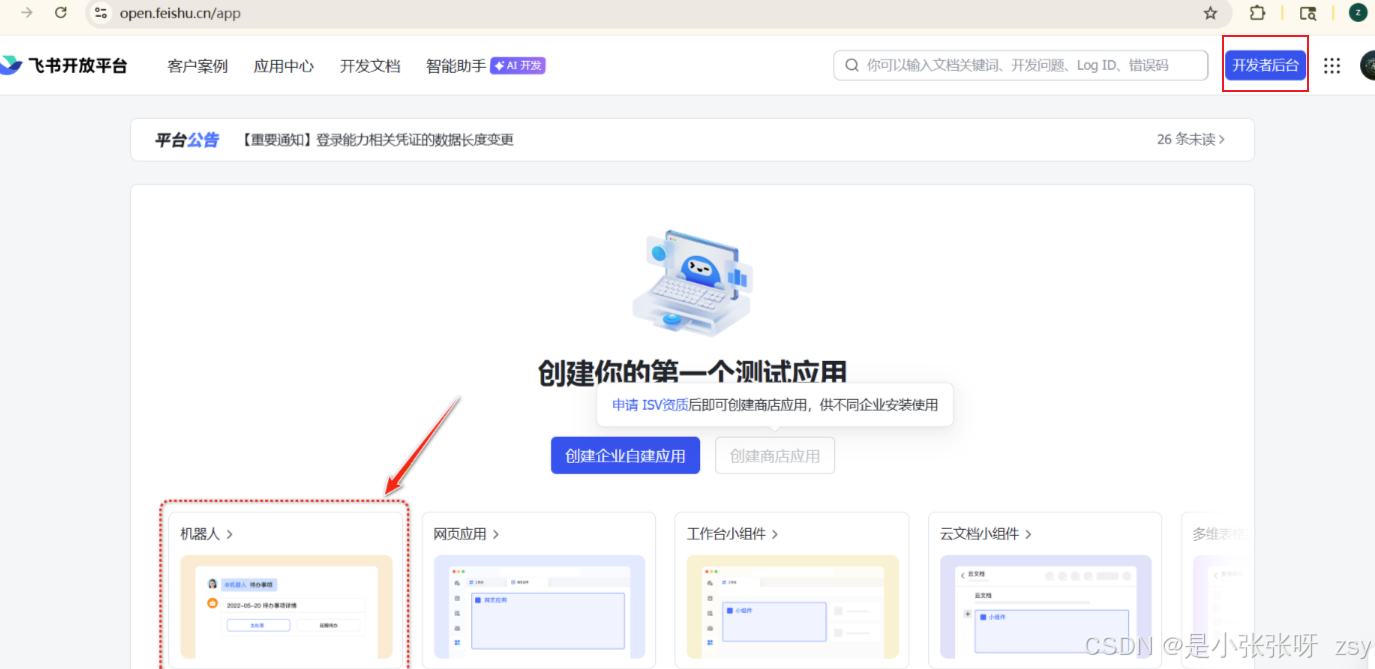The width and height of the screenshot is (1375, 669).
Task: Expand the 工作台小组件 card heading
Action: coord(733,534)
